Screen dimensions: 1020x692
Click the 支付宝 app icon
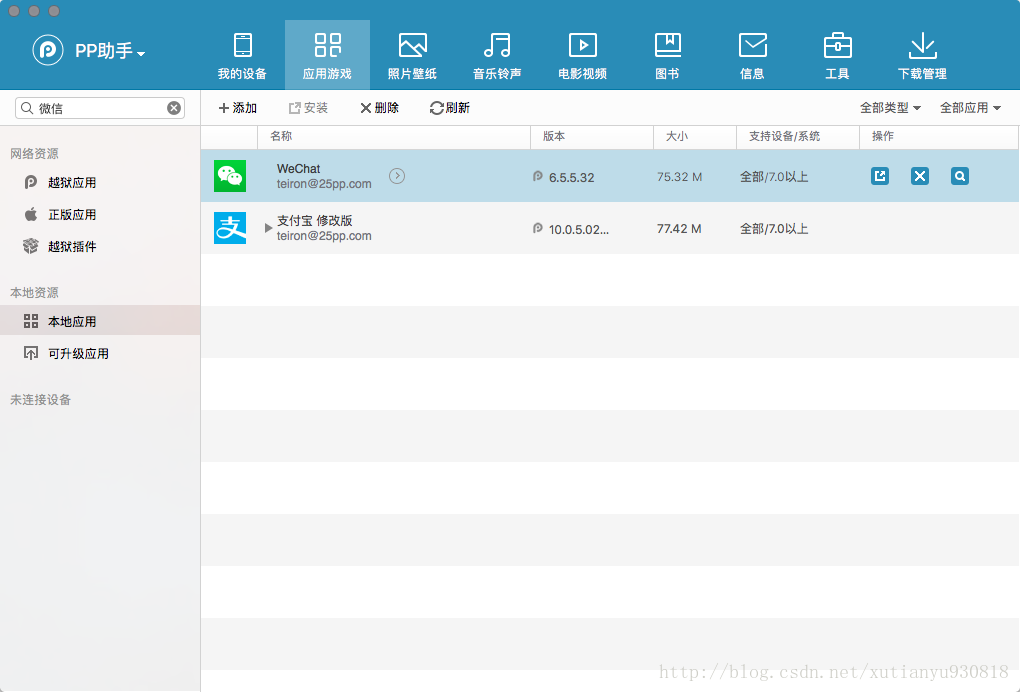point(230,228)
